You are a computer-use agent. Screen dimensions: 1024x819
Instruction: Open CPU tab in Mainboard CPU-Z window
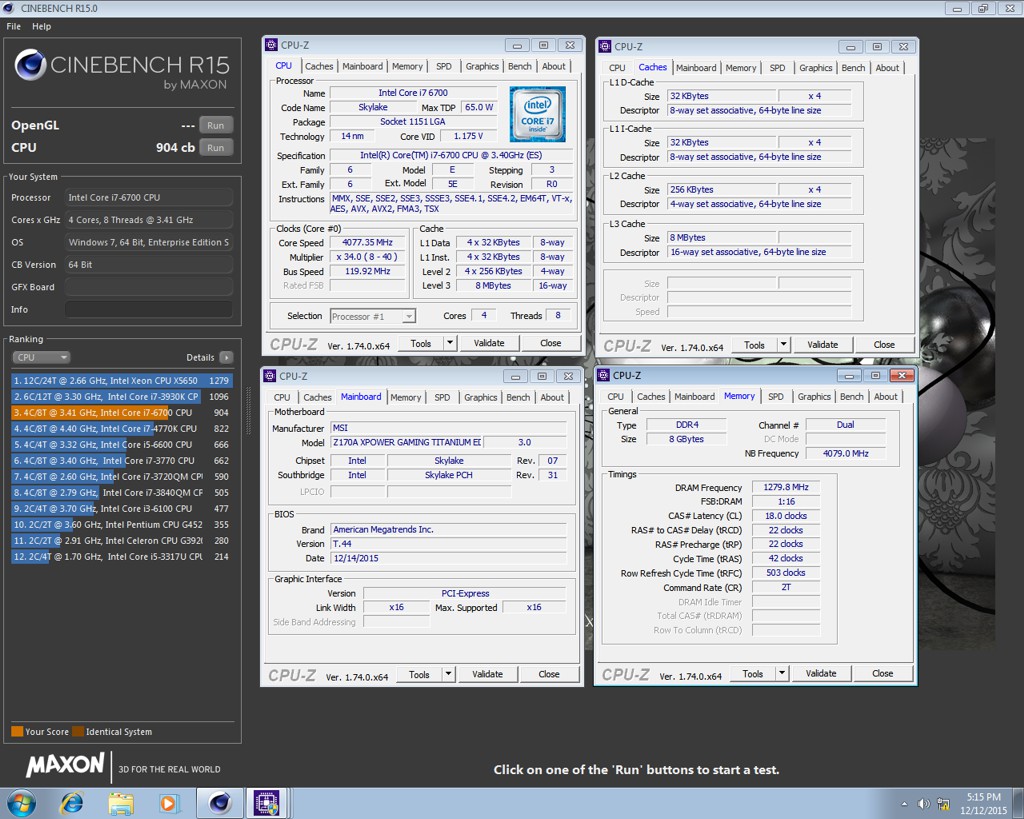coord(282,397)
